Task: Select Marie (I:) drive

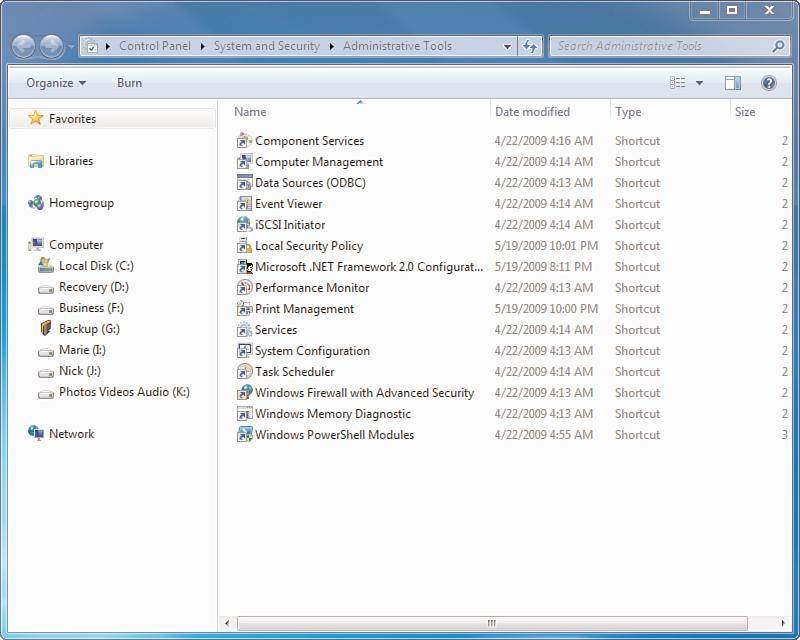Action: pos(82,350)
